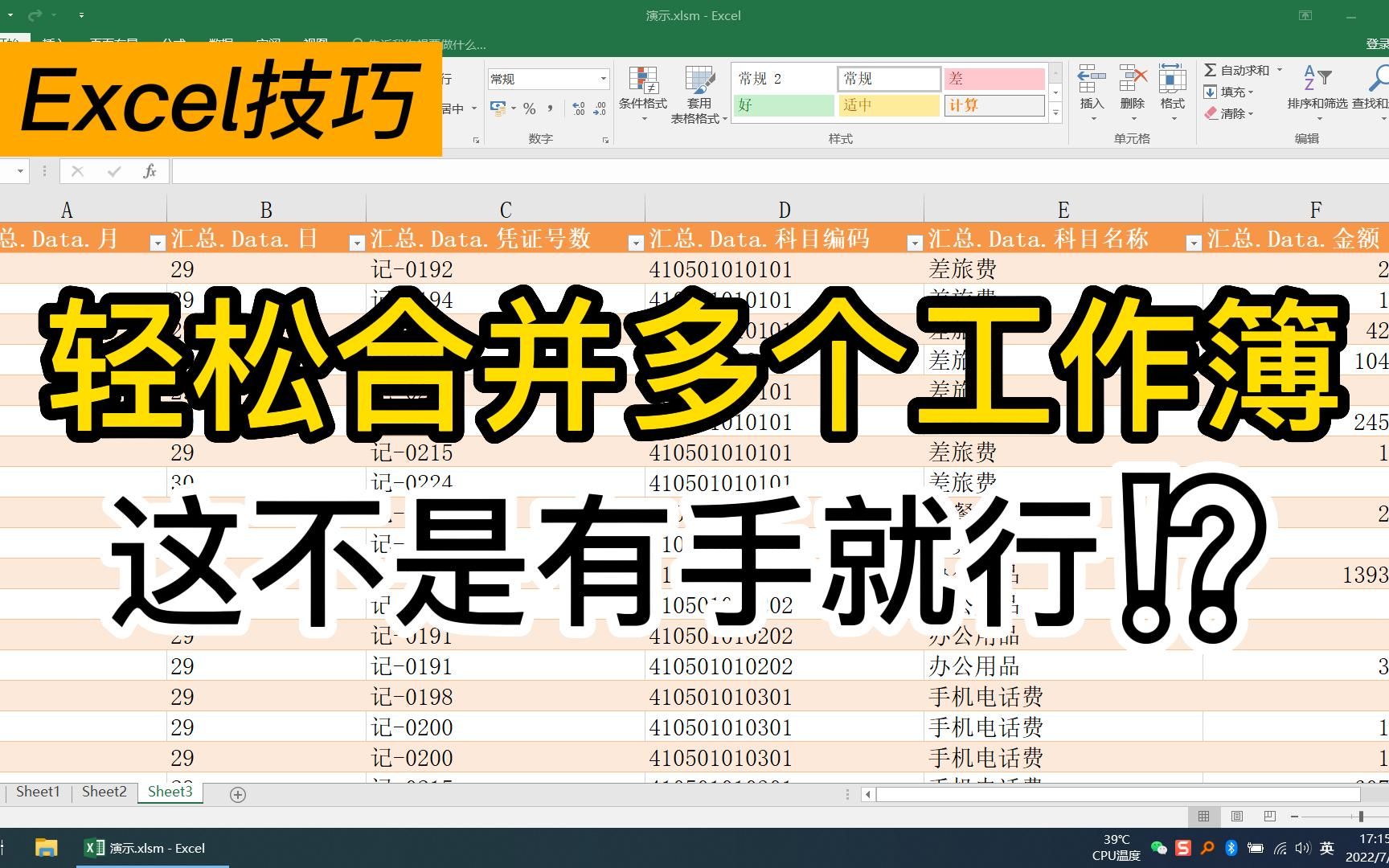Viewport: 1389px width, 868px height.
Task: Open Bluetooth tray icon
Action: click(1231, 848)
